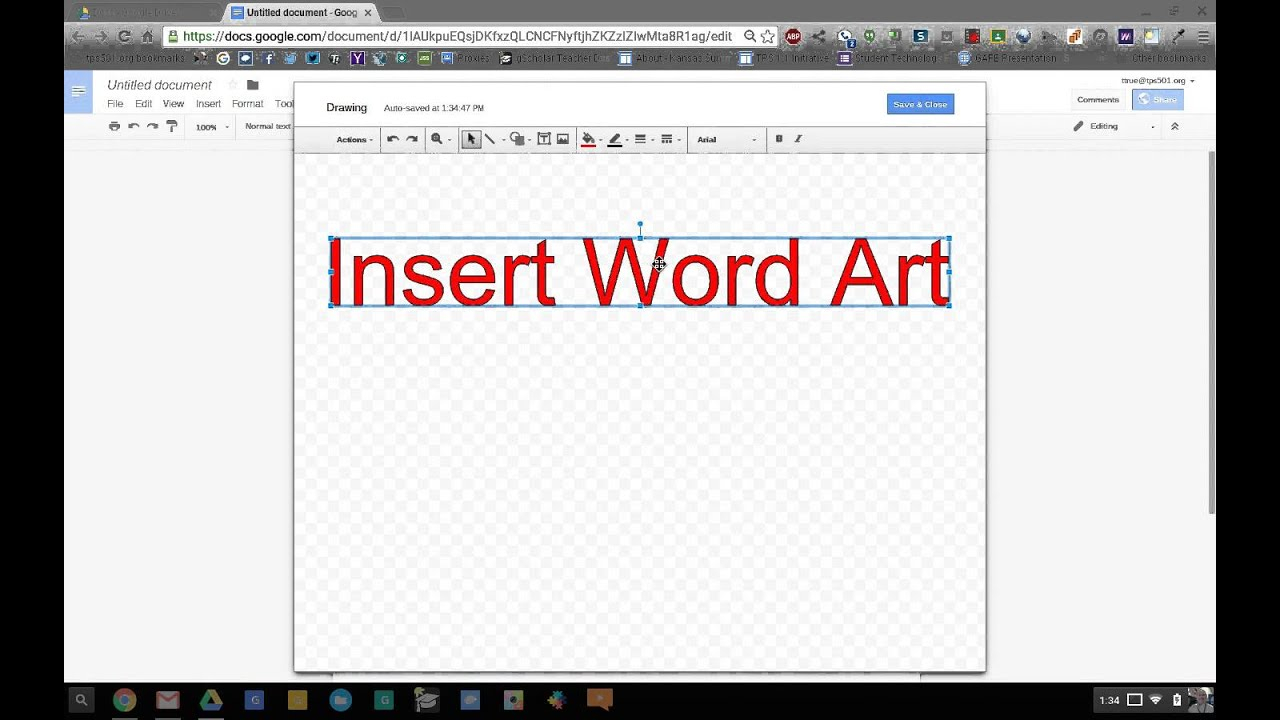1280x720 pixels.
Task: Open Gmail from the shelf
Action: pos(167,700)
